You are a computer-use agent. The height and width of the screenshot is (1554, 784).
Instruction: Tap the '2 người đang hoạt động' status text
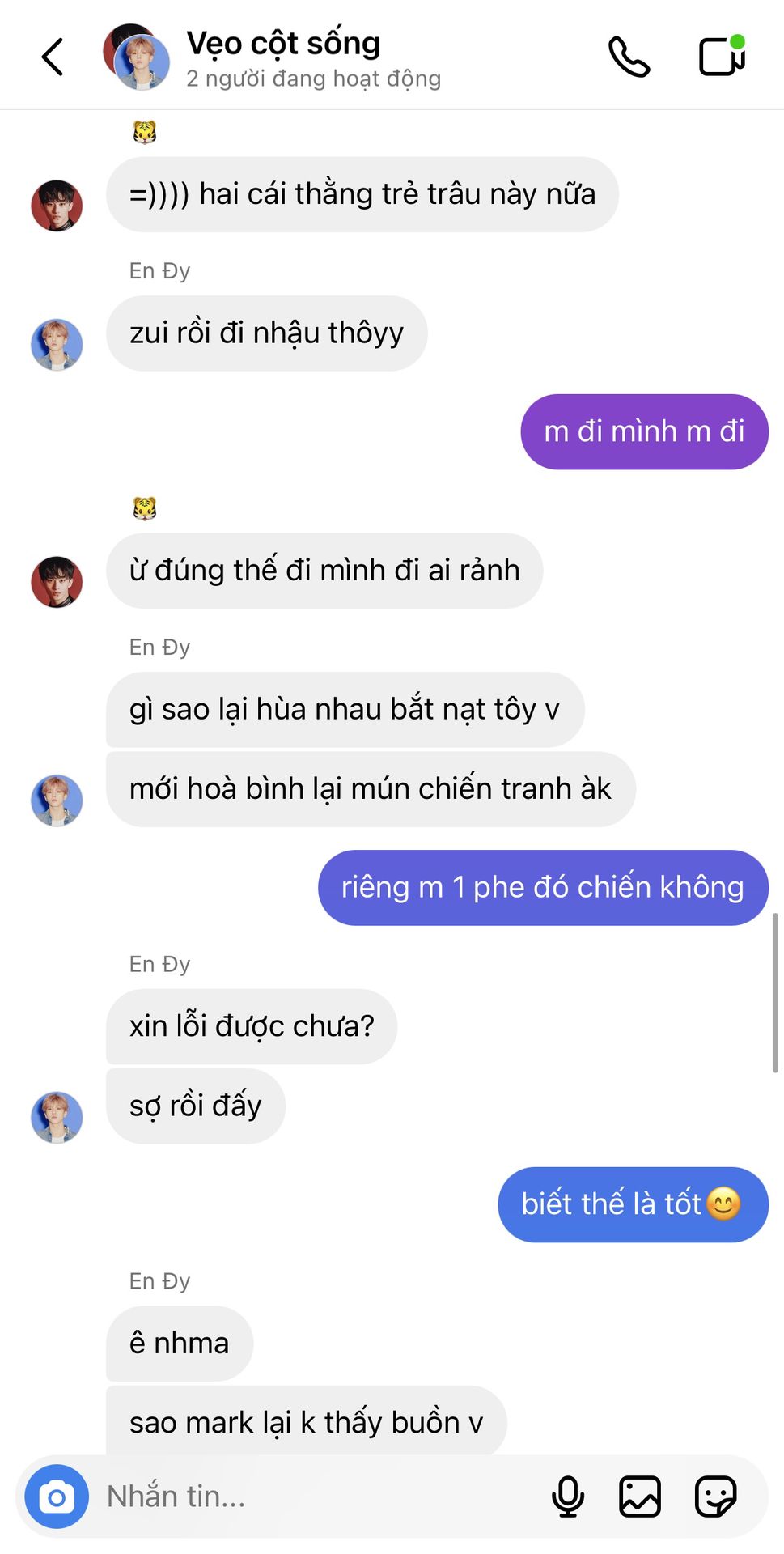pos(314,79)
